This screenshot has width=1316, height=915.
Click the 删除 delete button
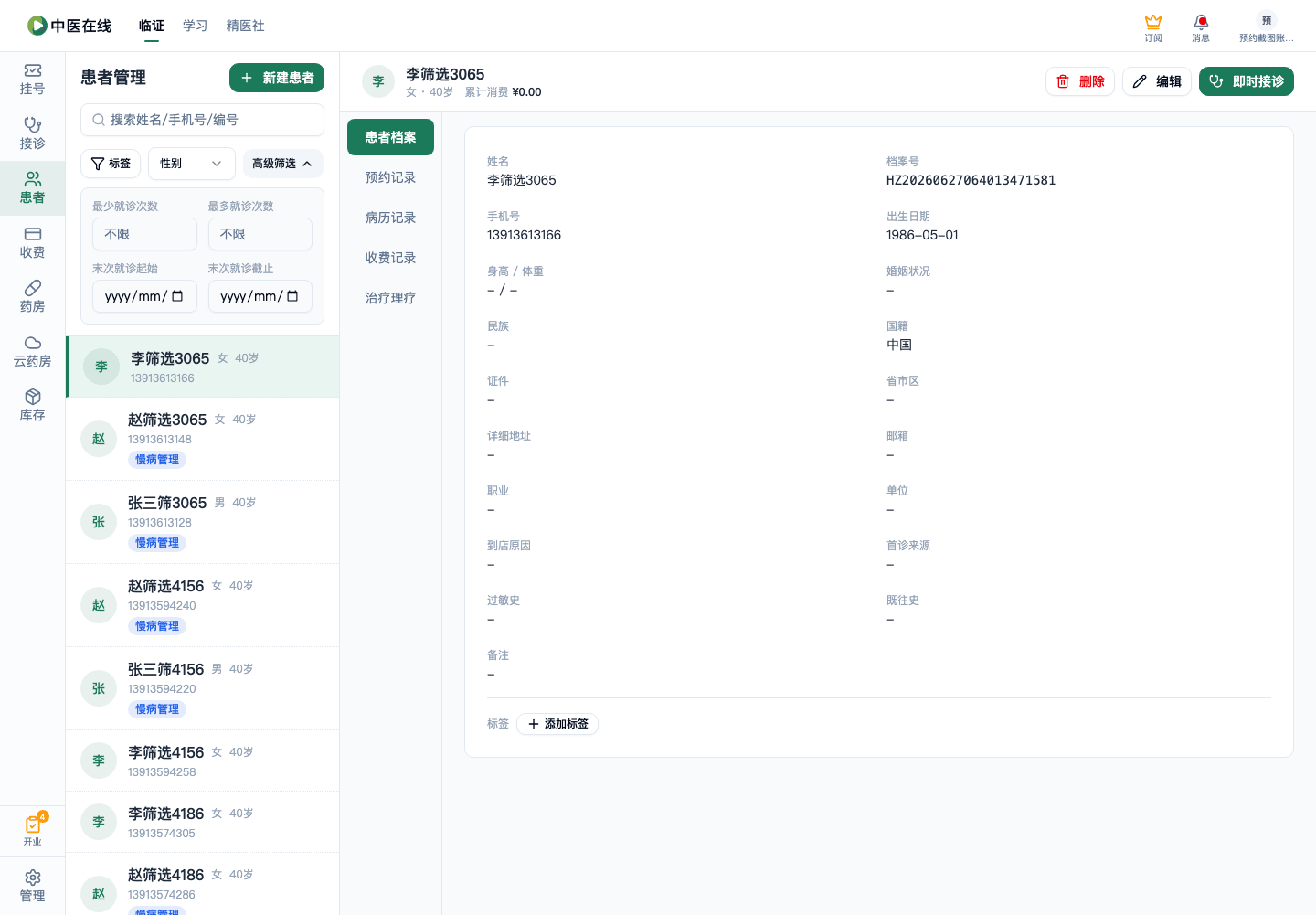1080,81
